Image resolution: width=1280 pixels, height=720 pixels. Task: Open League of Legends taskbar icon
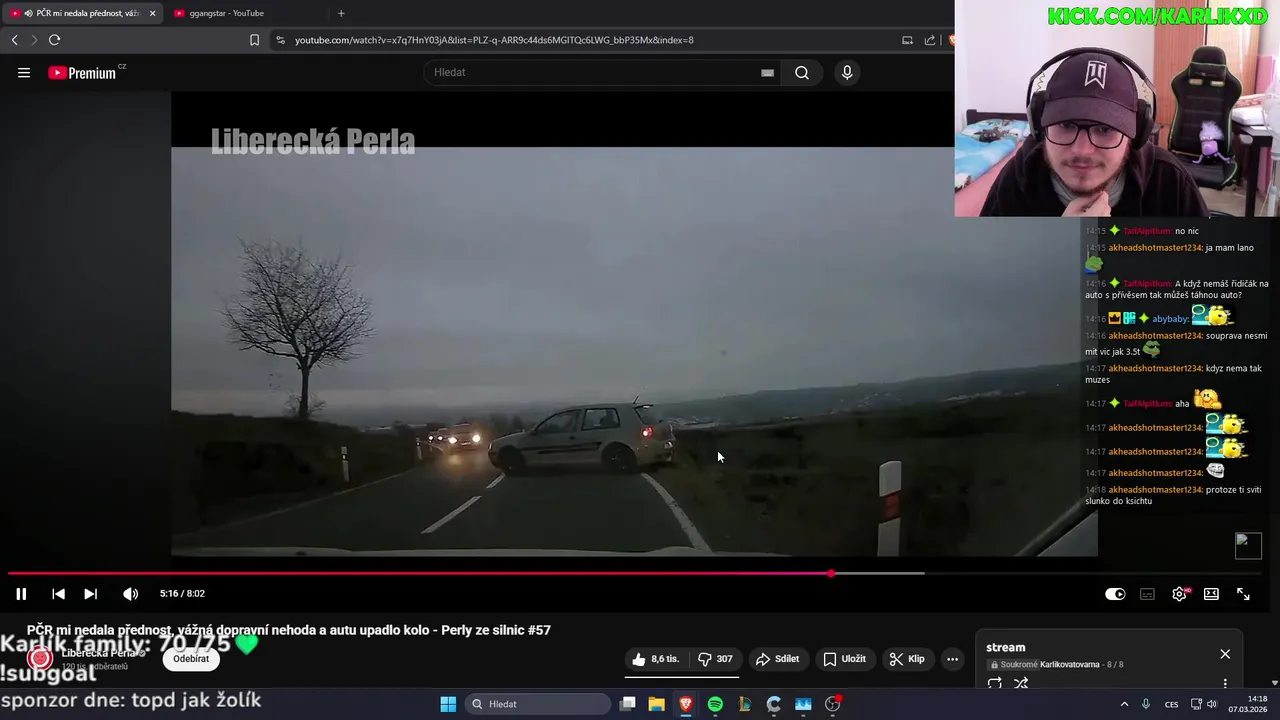[x=745, y=704]
